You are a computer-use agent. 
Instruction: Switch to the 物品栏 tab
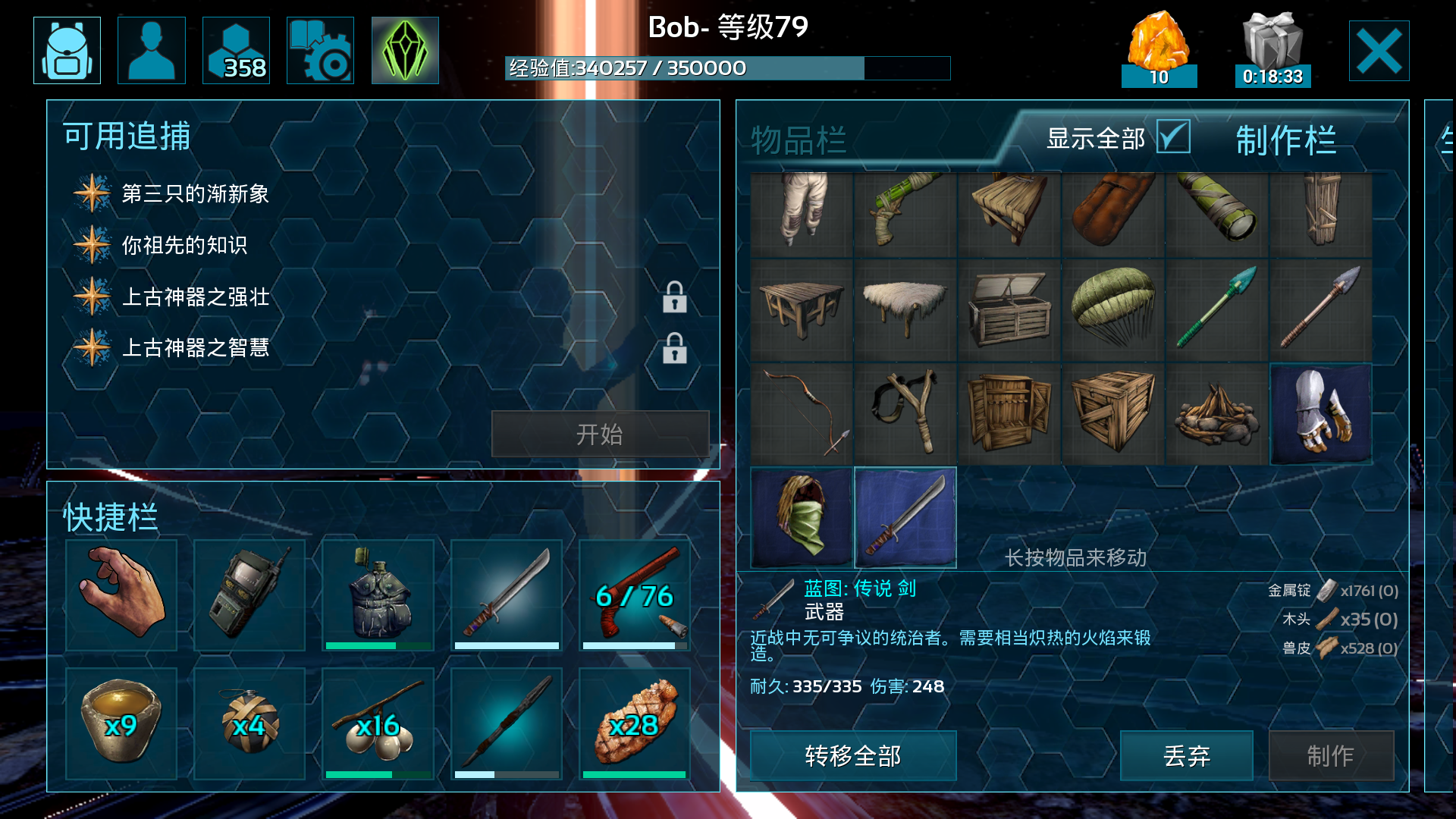(799, 140)
